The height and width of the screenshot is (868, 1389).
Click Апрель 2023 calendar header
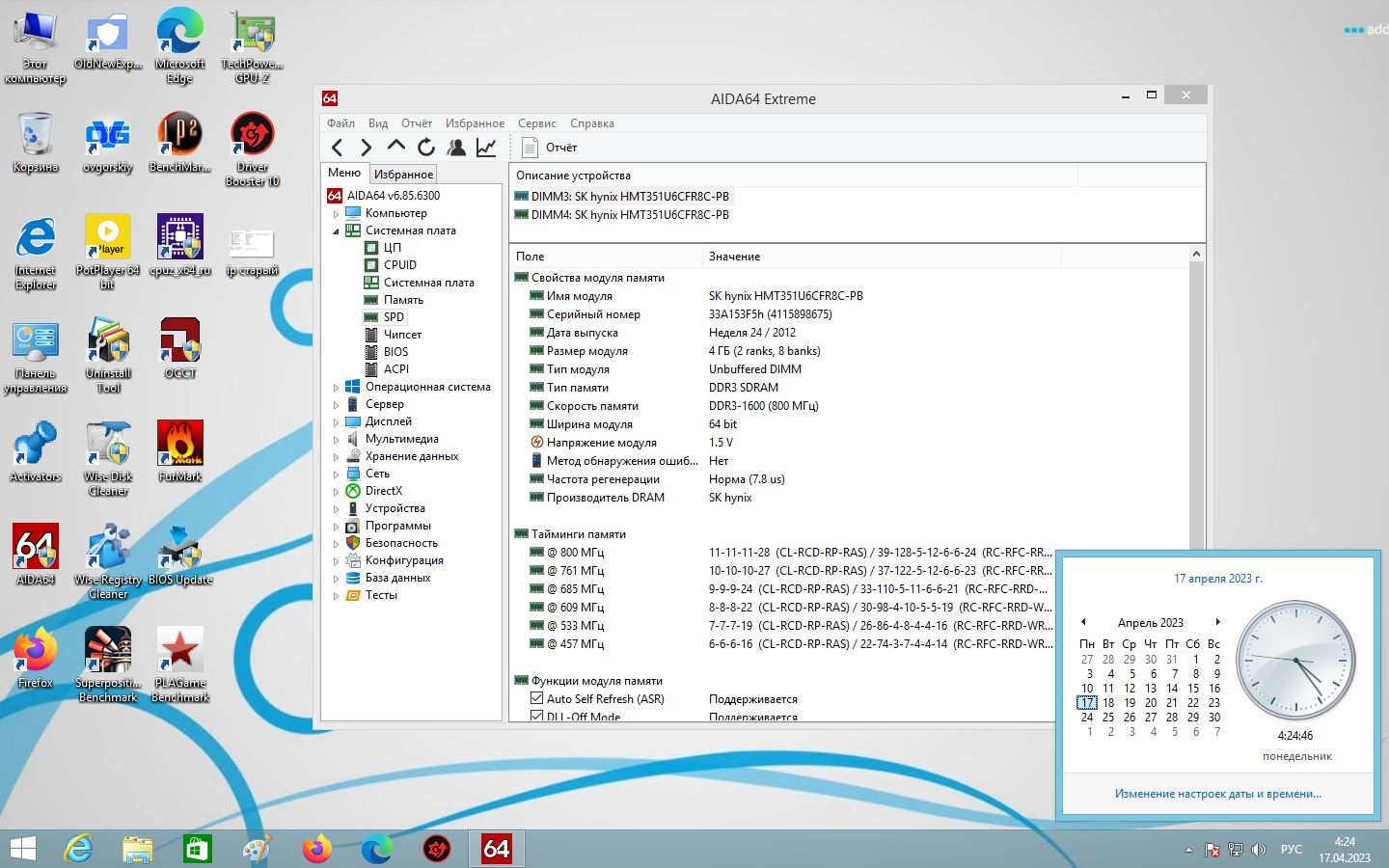click(x=1150, y=623)
